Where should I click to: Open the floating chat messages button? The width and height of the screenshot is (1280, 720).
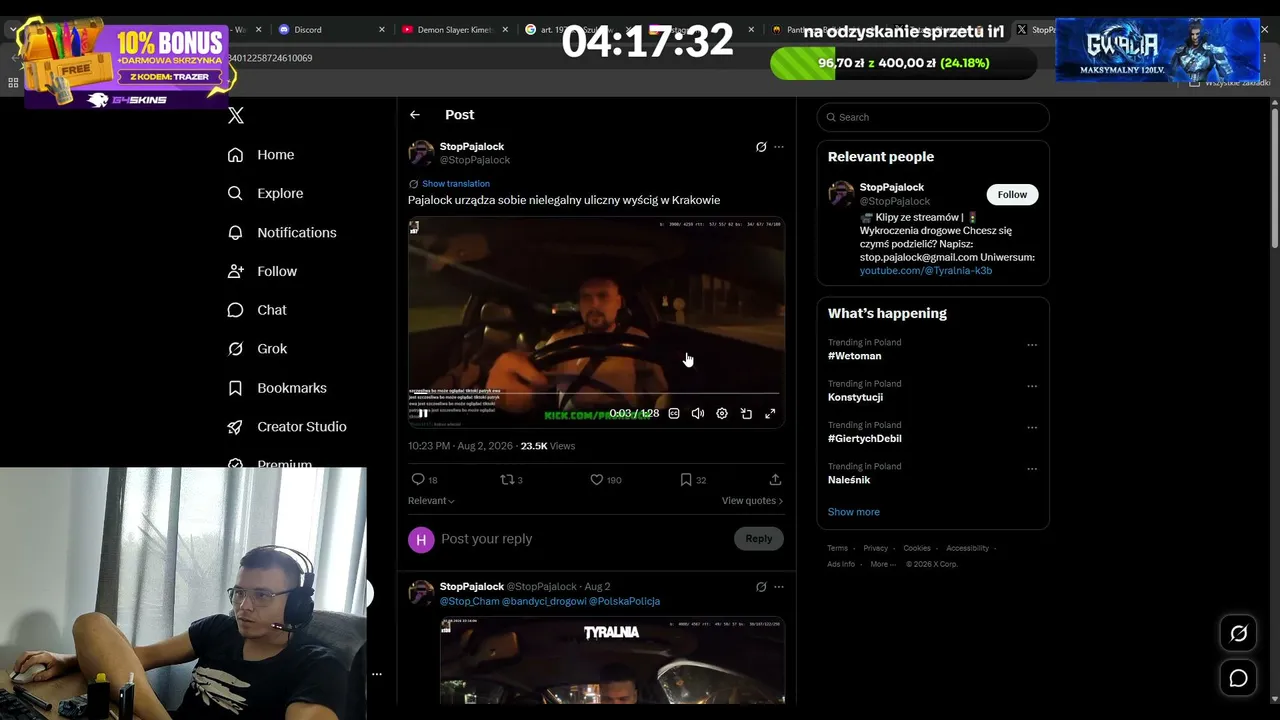click(x=1238, y=679)
